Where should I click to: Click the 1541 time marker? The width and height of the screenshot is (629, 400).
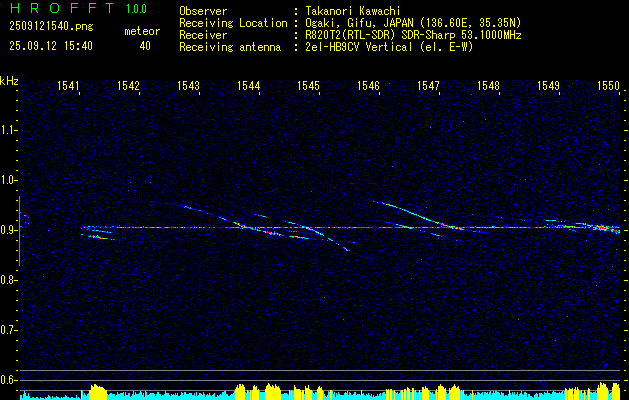[x=69, y=85]
